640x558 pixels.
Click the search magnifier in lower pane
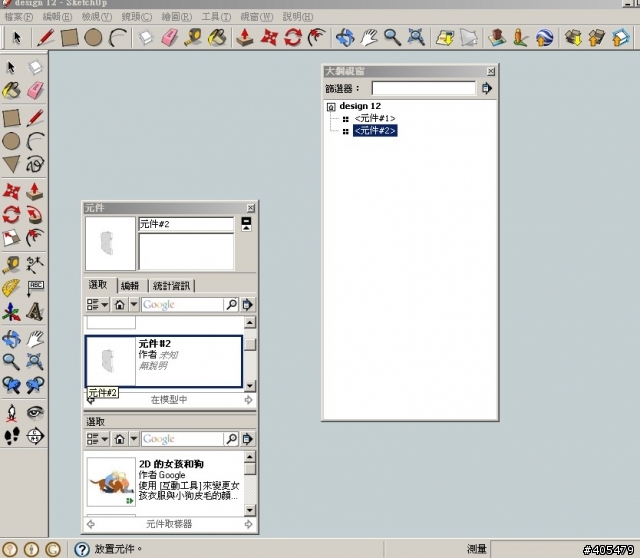point(231,439)
